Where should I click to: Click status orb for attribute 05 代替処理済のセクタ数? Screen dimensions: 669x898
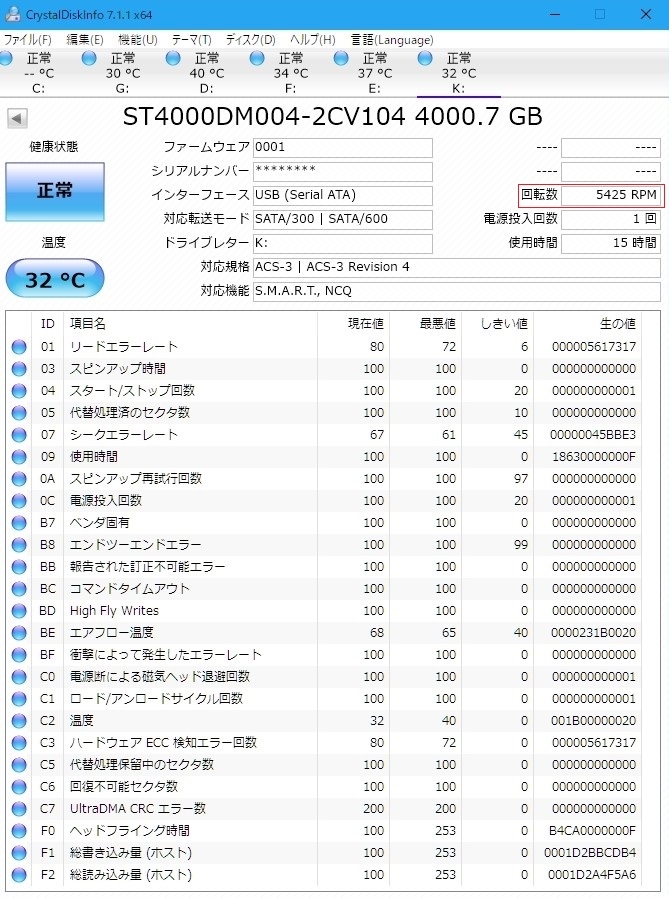tap(19, 413)
